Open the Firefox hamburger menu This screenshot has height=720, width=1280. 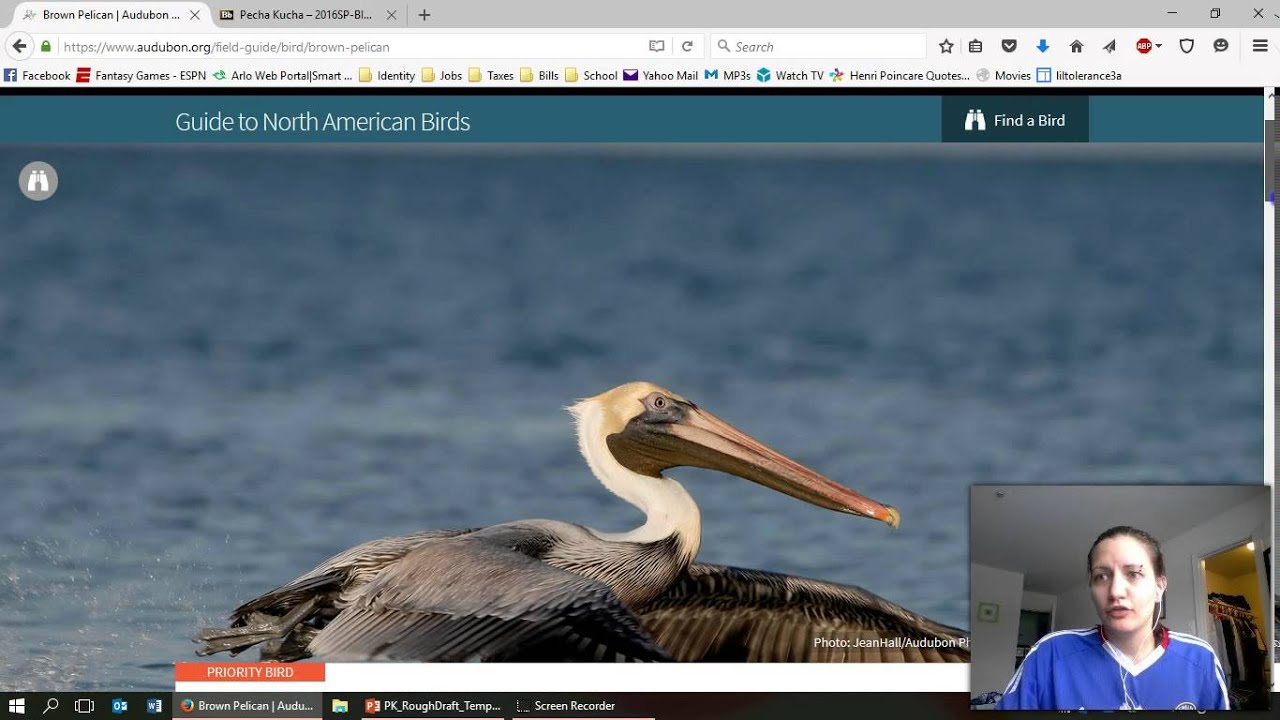1260,46
